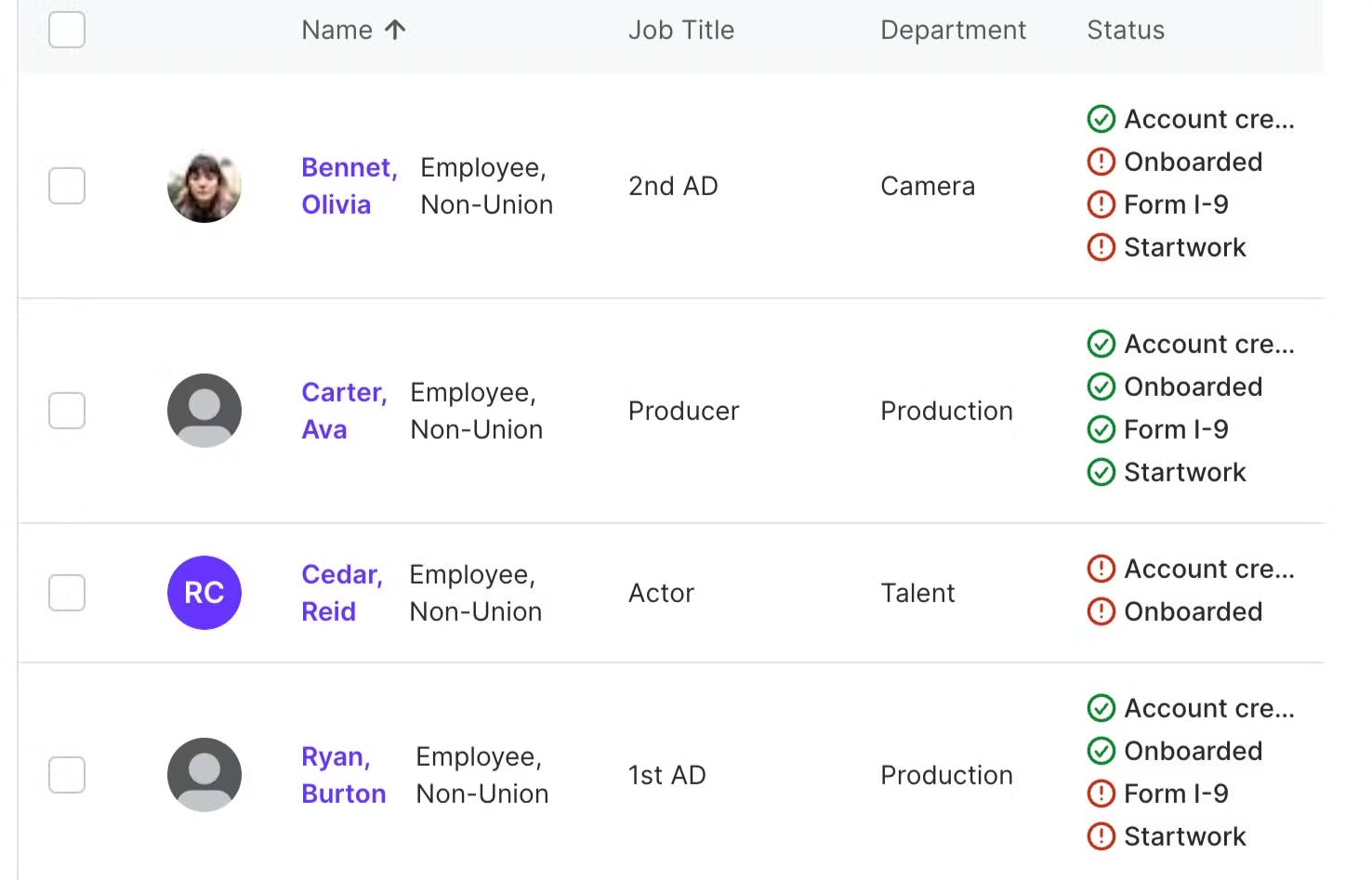Select the checkbox for Olivia Bennet
Viewport: 1372px width, 880px height.
coord(67,186)
